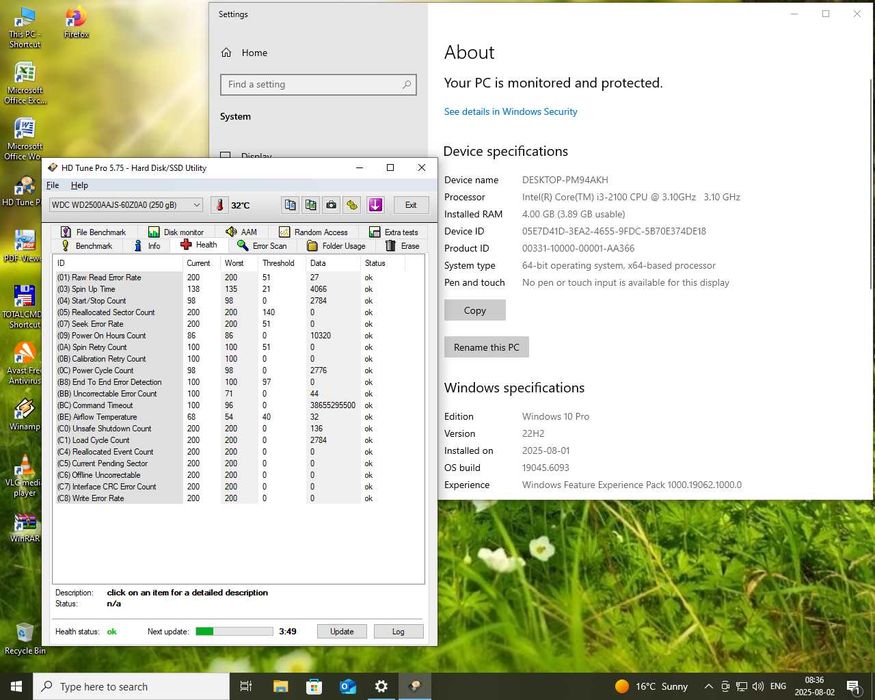The height and width of the screenshot is (700, 875).
Task: Open File Explorer from the taskbar
Action: click(x=280, y=686)
